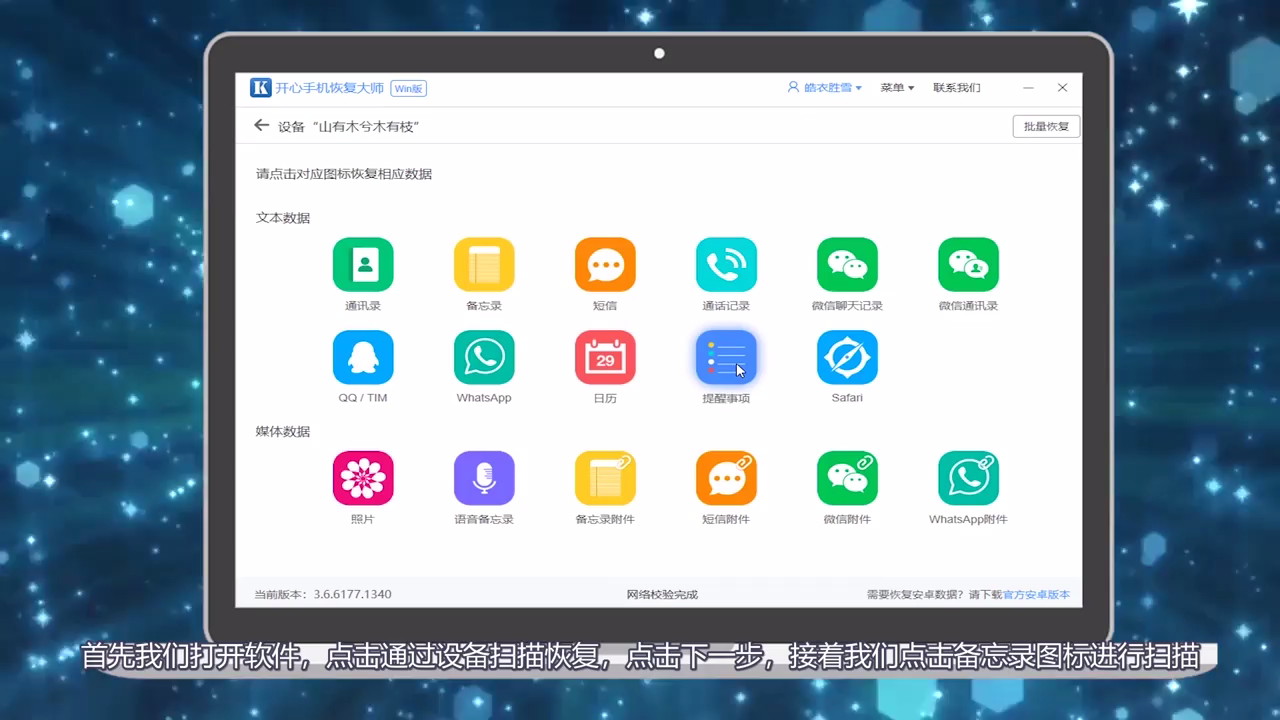
Task: Open the 日历 recovery icon
Action: [605, 356]
